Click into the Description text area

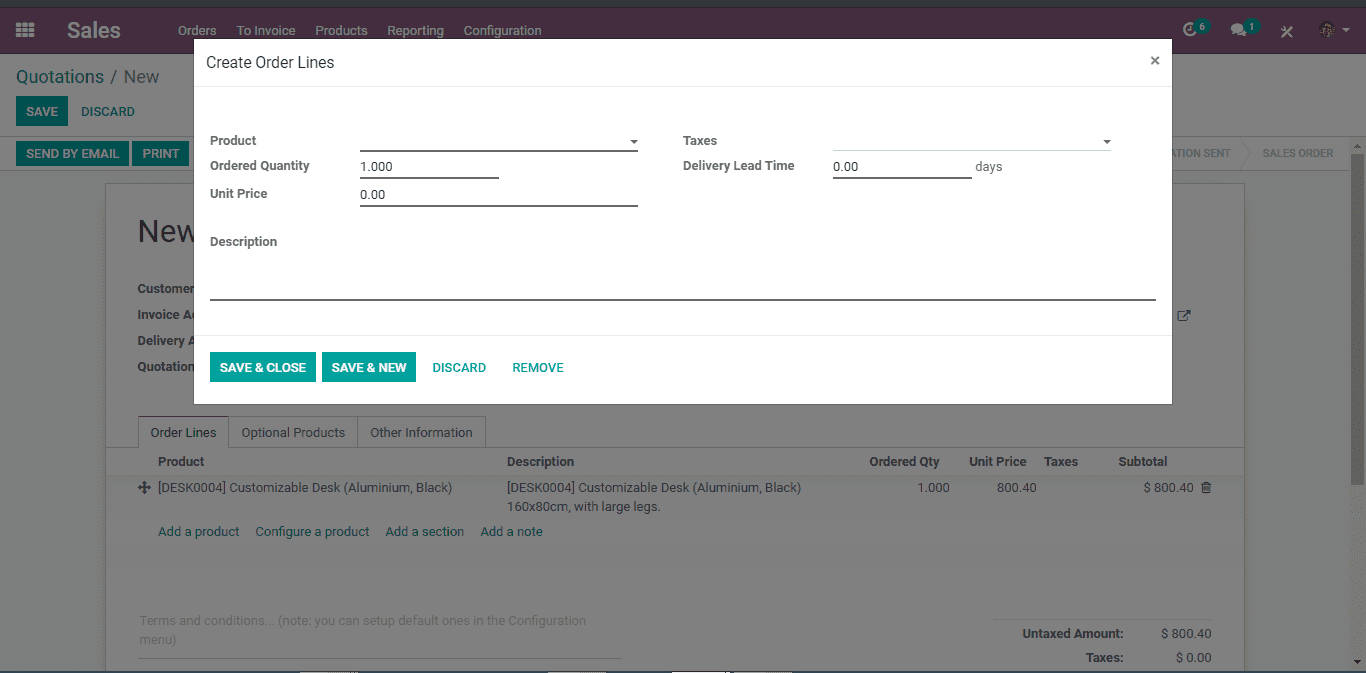[x=683, y=279]
